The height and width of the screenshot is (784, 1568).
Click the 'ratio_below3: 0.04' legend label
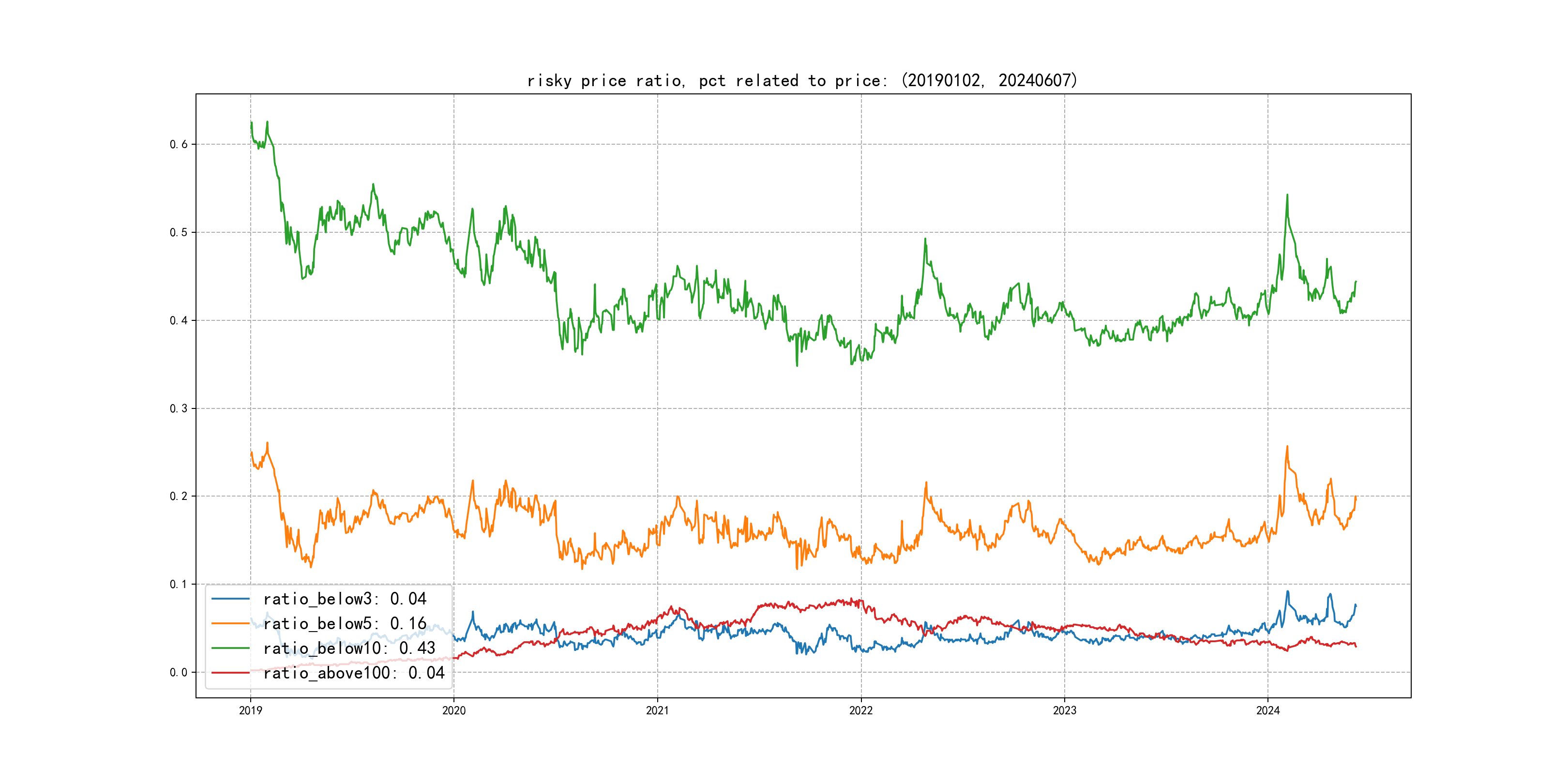pyautogui.click(x=345, y=599)
